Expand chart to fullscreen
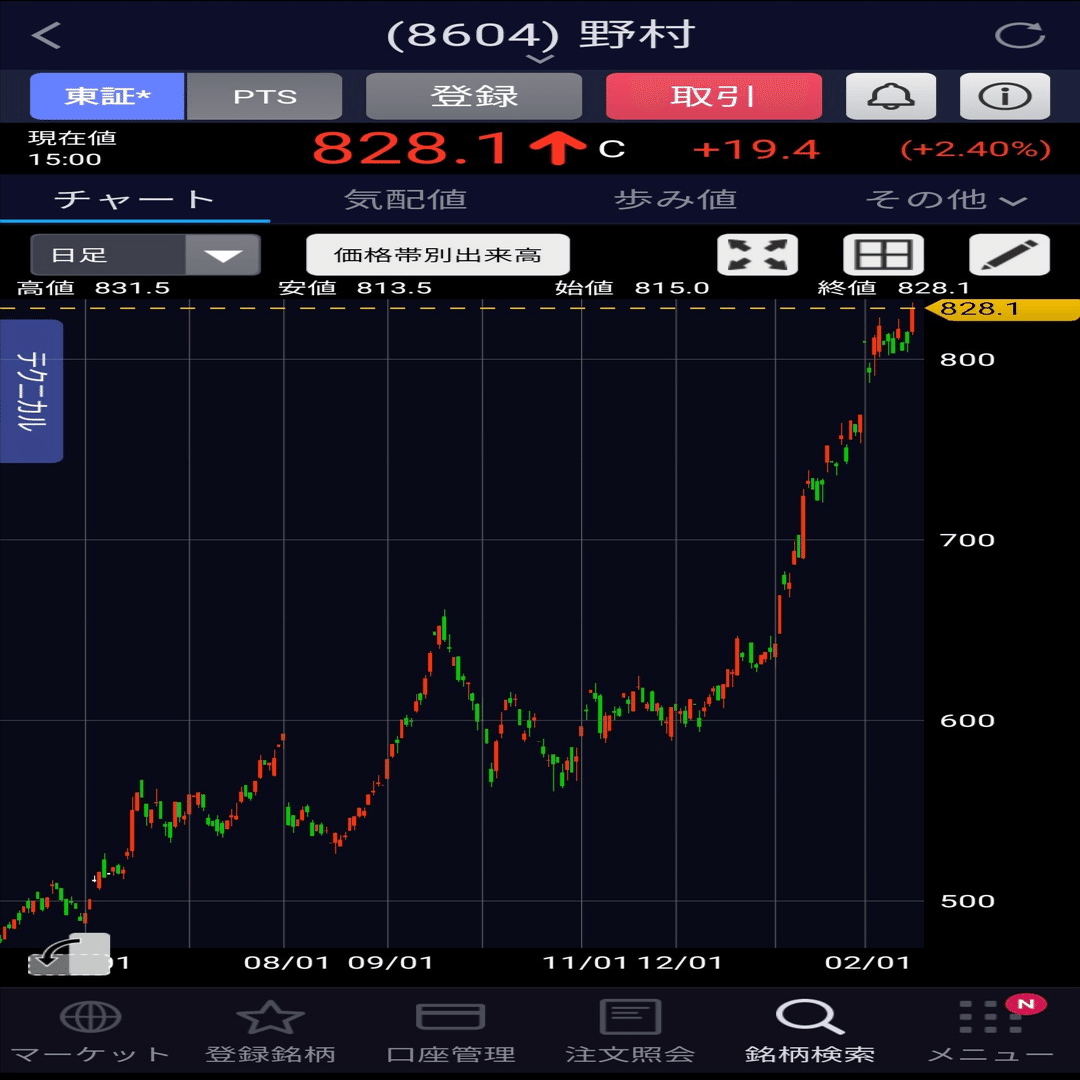Screen dimensions: 1080x1080 [758, 255]
